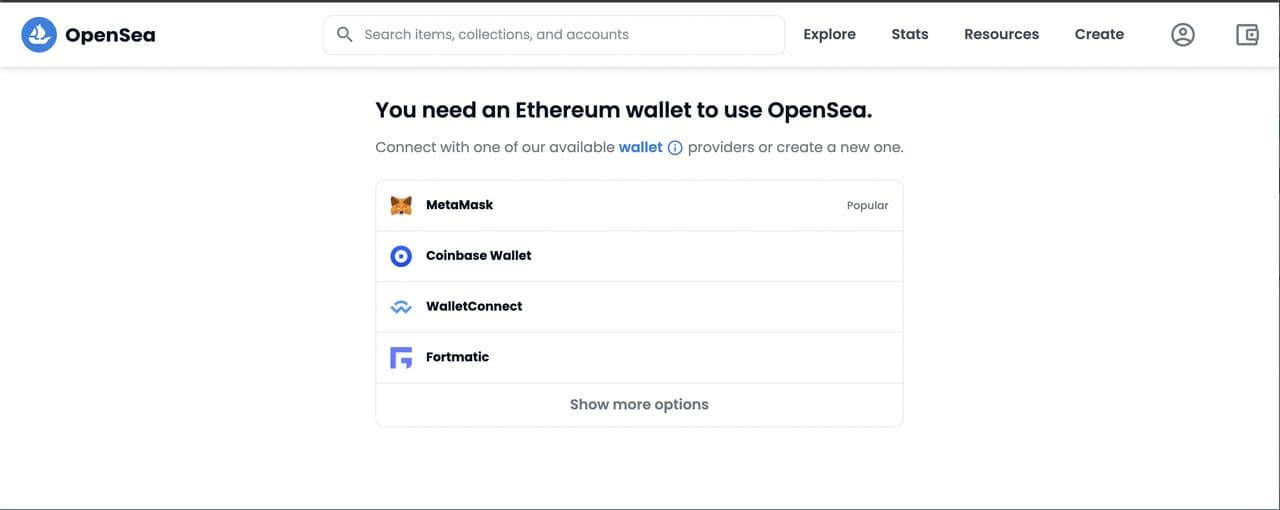Go to the Create page

1099,35
